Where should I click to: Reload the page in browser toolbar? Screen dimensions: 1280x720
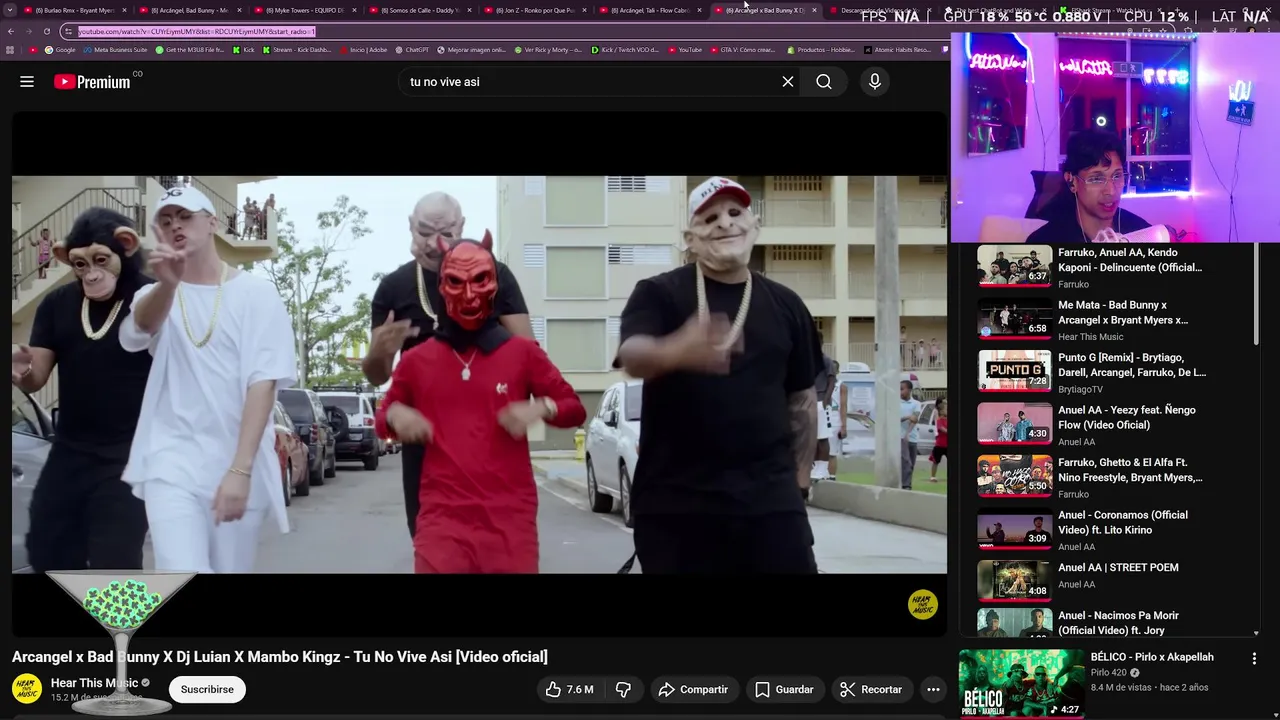click(x=47, y=31)
